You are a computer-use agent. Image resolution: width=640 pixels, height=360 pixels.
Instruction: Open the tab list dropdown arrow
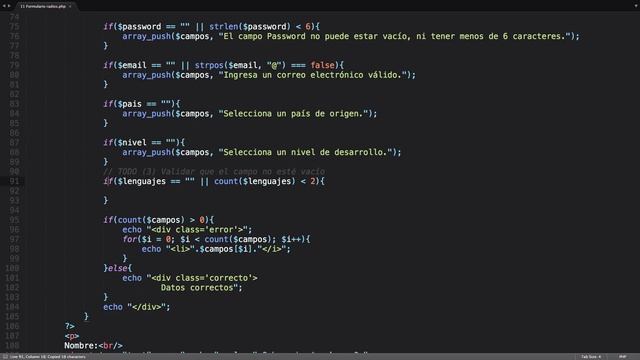point(636,6)
